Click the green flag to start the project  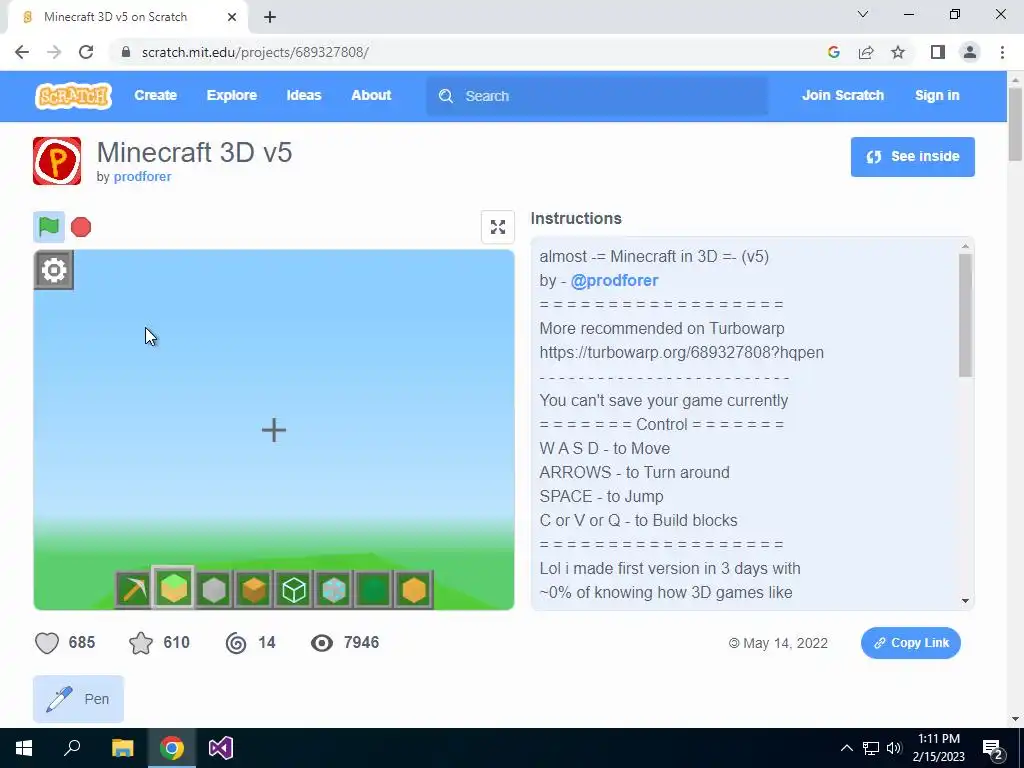(49, 227)
